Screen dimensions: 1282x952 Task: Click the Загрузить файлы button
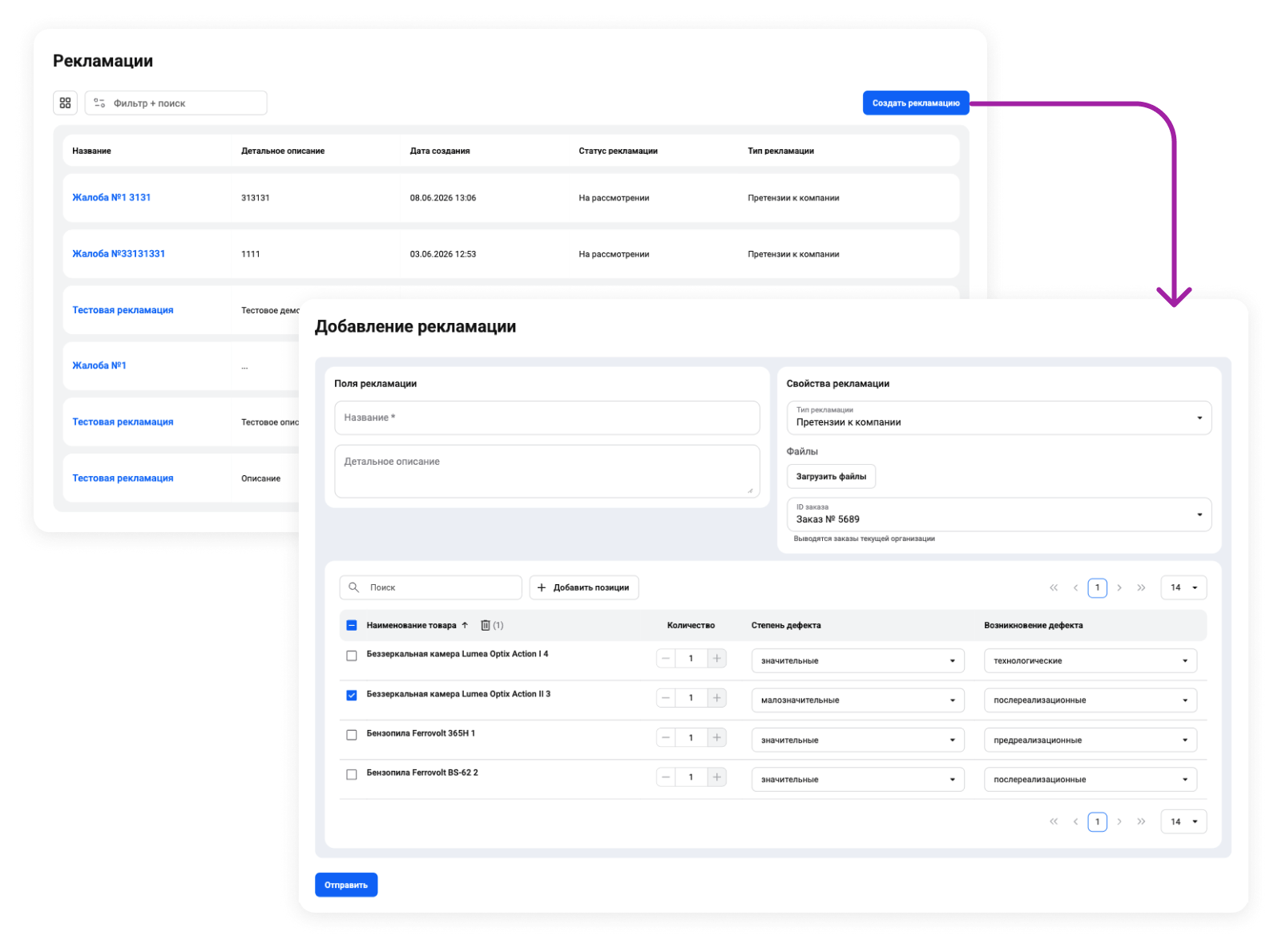(x=831, y=476)
